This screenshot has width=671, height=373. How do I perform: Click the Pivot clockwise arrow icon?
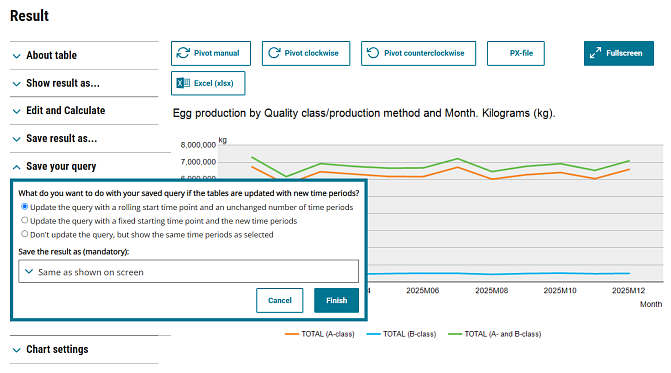pyautogui.click(x=274, y=53)
